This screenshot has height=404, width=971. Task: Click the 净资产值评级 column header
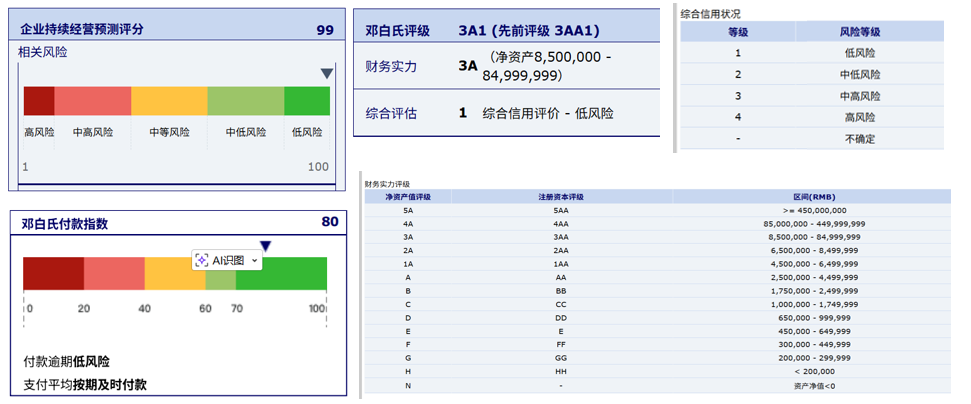tap(407, 197)
